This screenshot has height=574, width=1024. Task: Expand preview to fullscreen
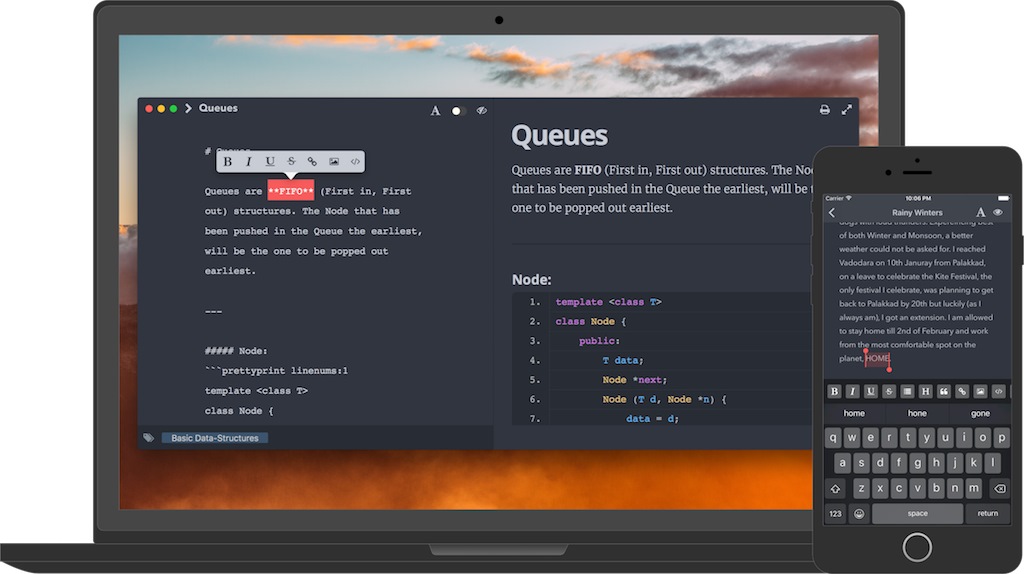coord(846,110)
